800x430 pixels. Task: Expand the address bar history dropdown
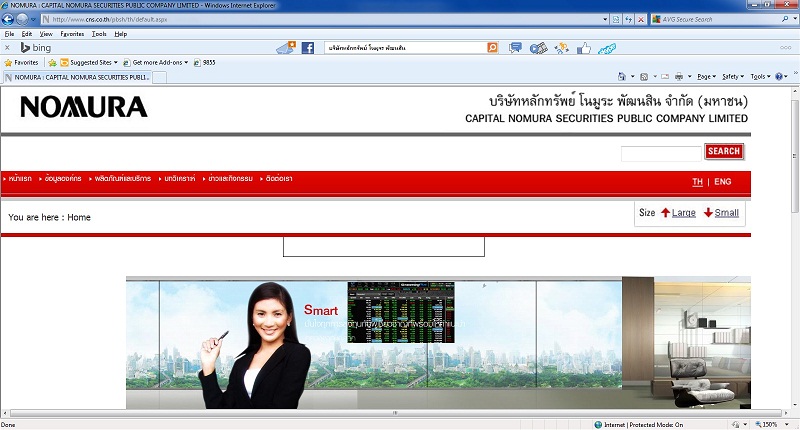[605, 19]
